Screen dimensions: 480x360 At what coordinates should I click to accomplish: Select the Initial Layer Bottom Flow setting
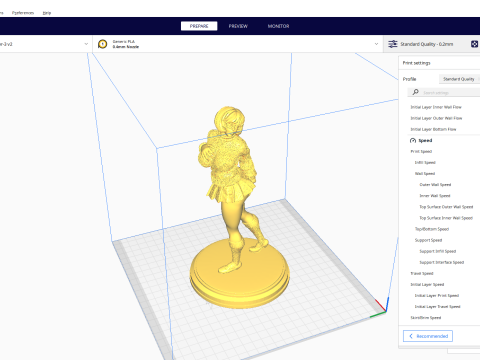[x=433, y=129]
